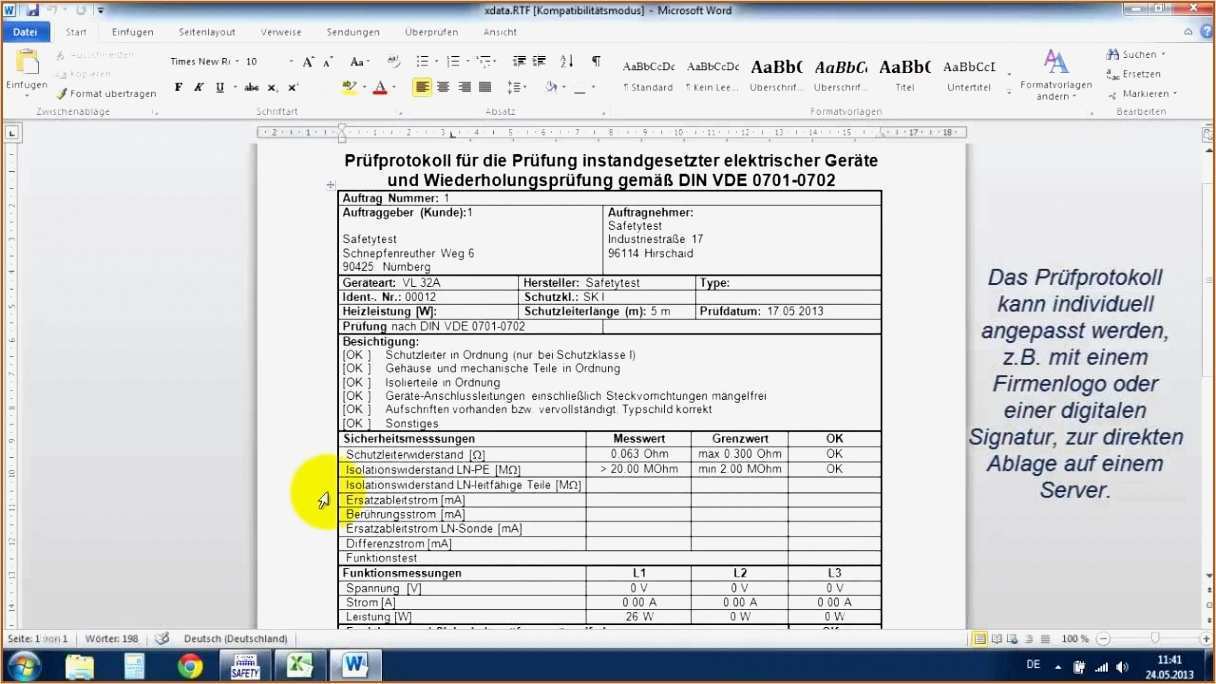
Task: Toggle bold formatting in the ribbon
Action: coord(177,87)
